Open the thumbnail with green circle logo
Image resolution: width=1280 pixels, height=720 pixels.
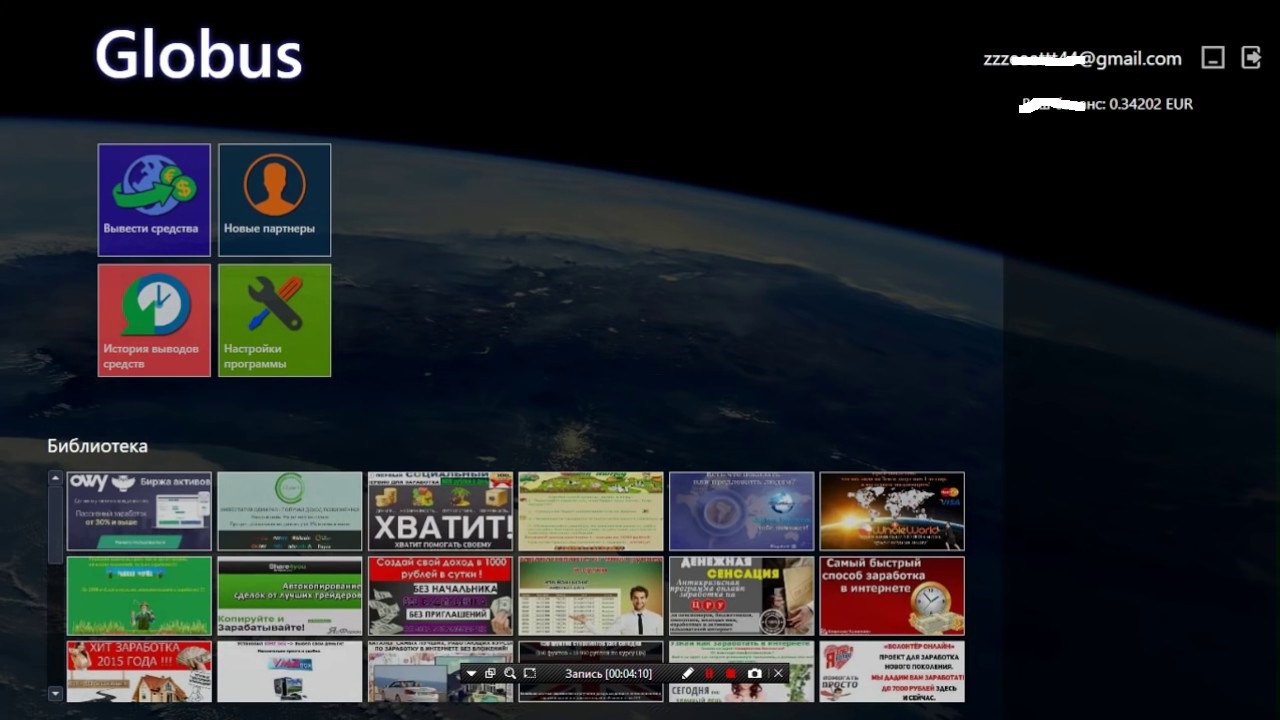click(290, 511)
